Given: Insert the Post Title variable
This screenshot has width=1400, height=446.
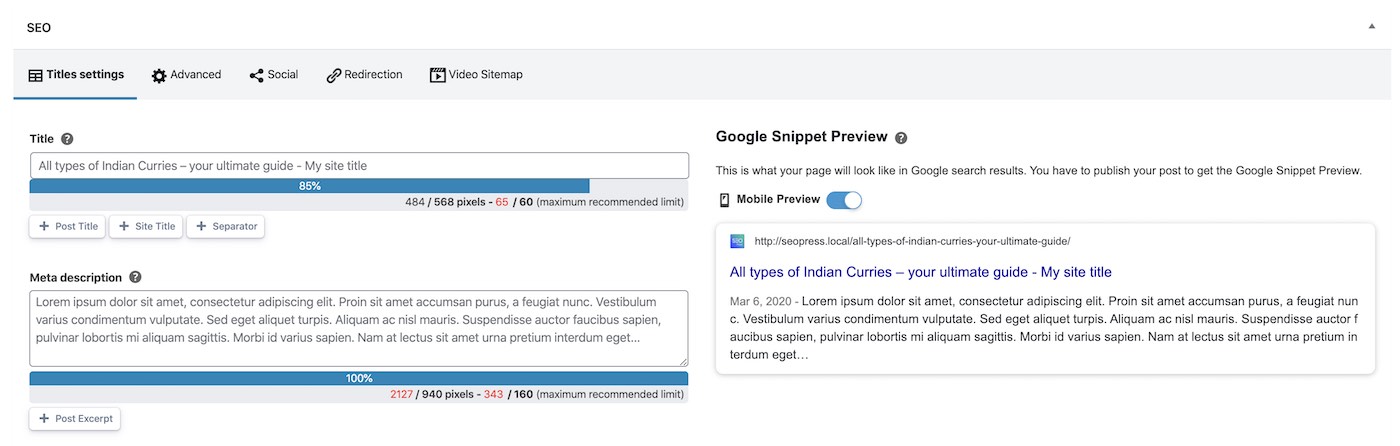Looking at the screenshot, I should coord(68,227).
